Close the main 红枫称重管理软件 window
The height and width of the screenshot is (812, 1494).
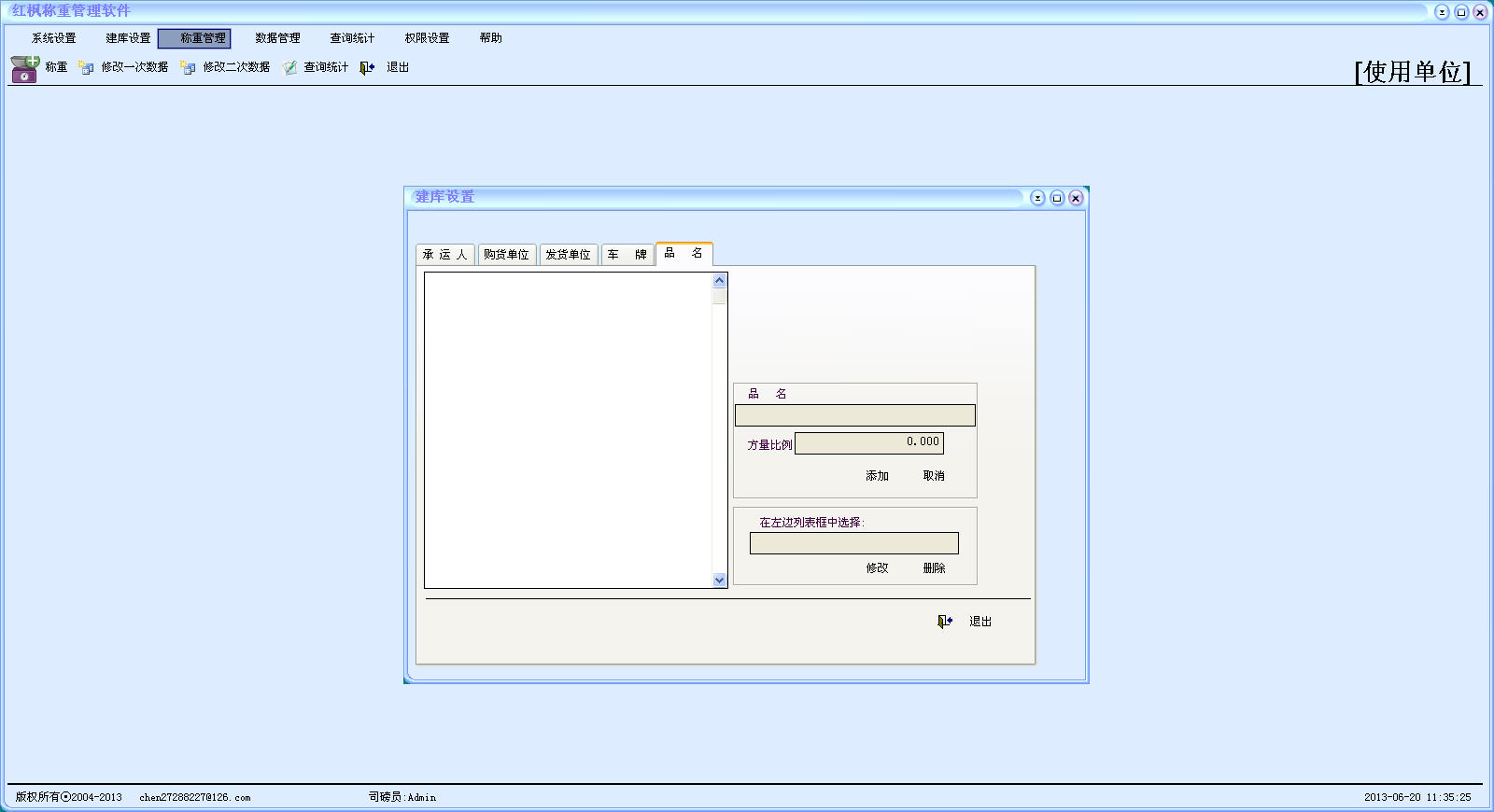pos(1480,12)
